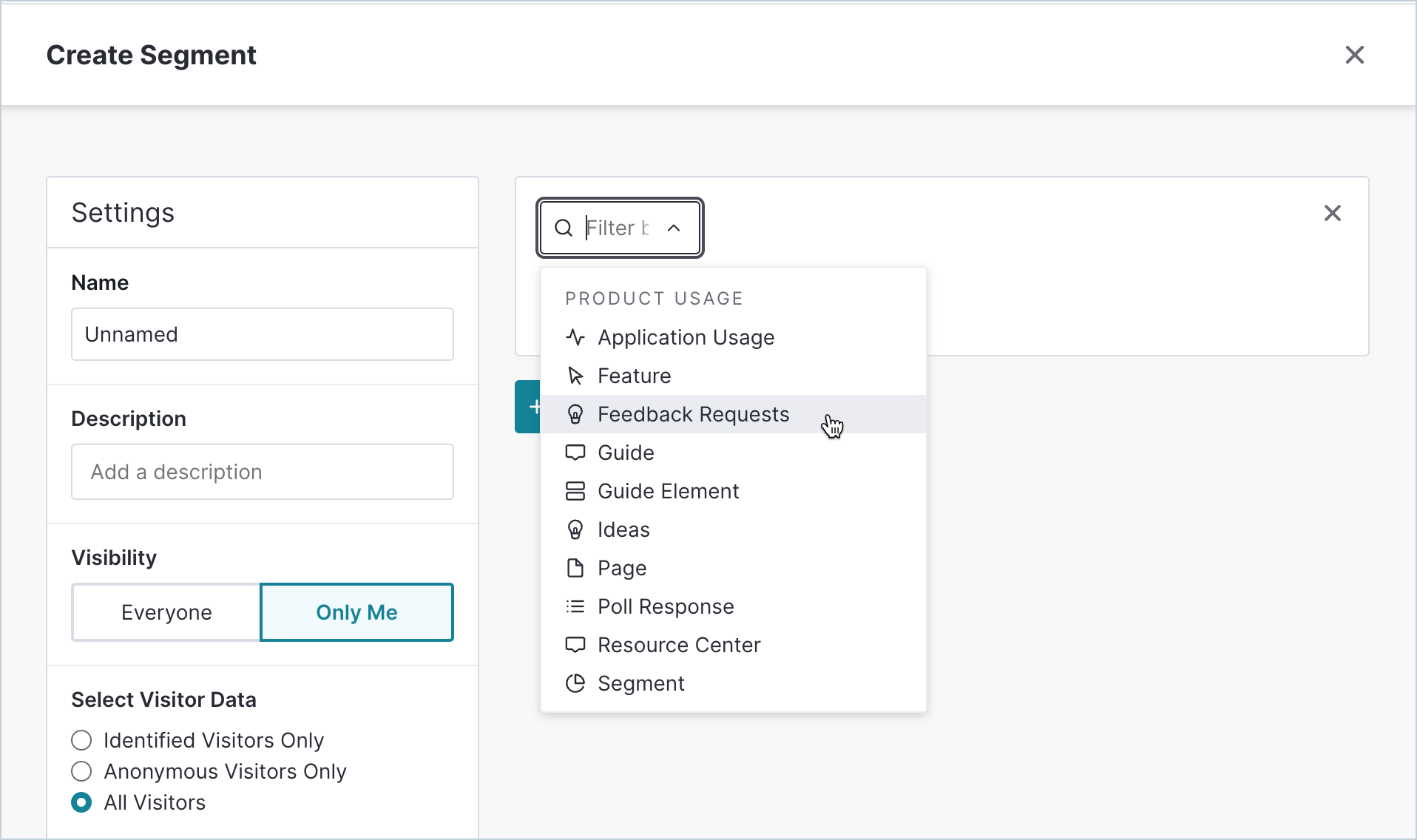Click the Feature cursor icon
1417x840 pixels.
click(575, 376)
